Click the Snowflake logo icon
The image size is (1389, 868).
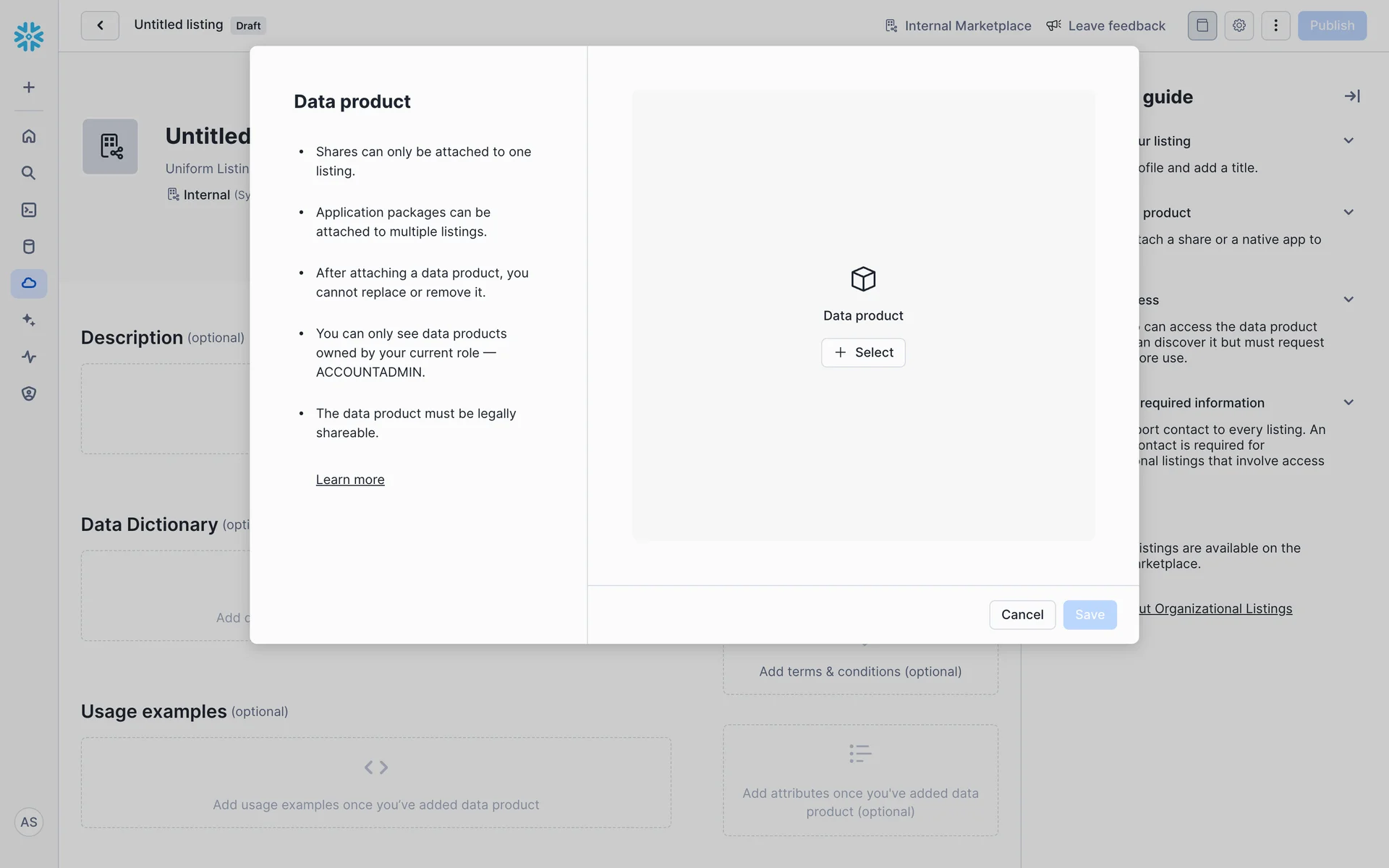29,36
